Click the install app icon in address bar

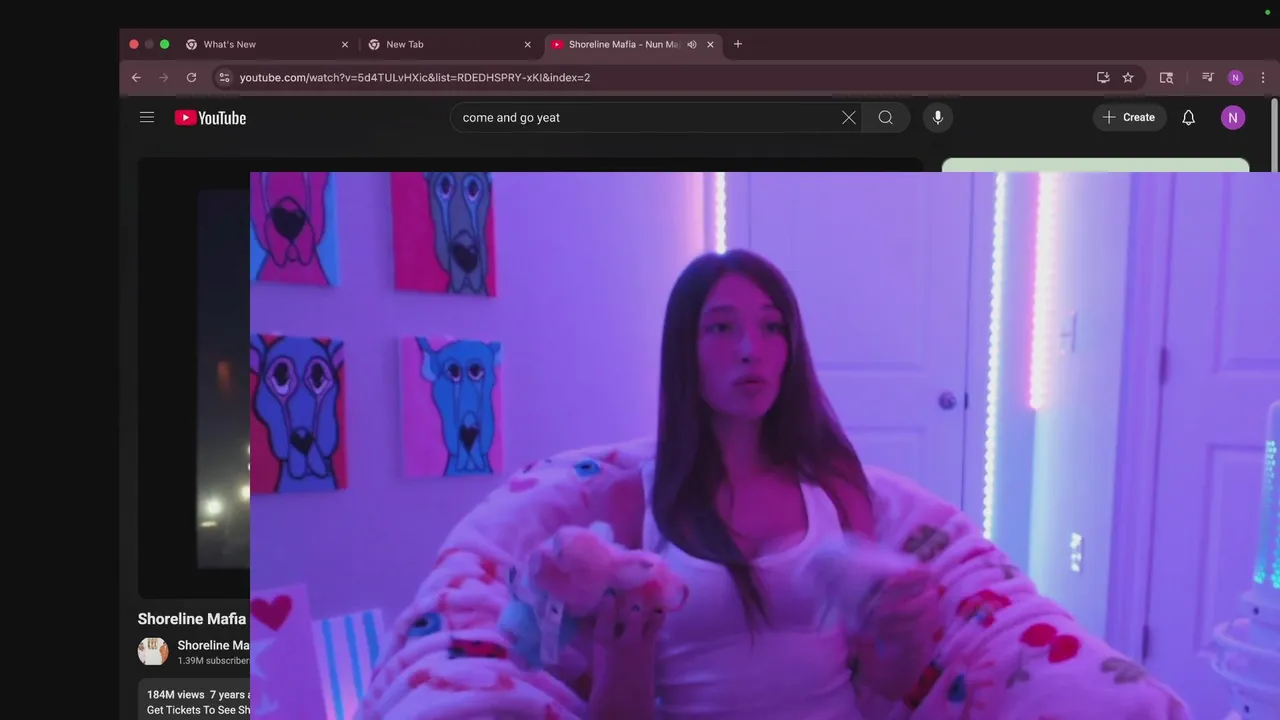1103,77
